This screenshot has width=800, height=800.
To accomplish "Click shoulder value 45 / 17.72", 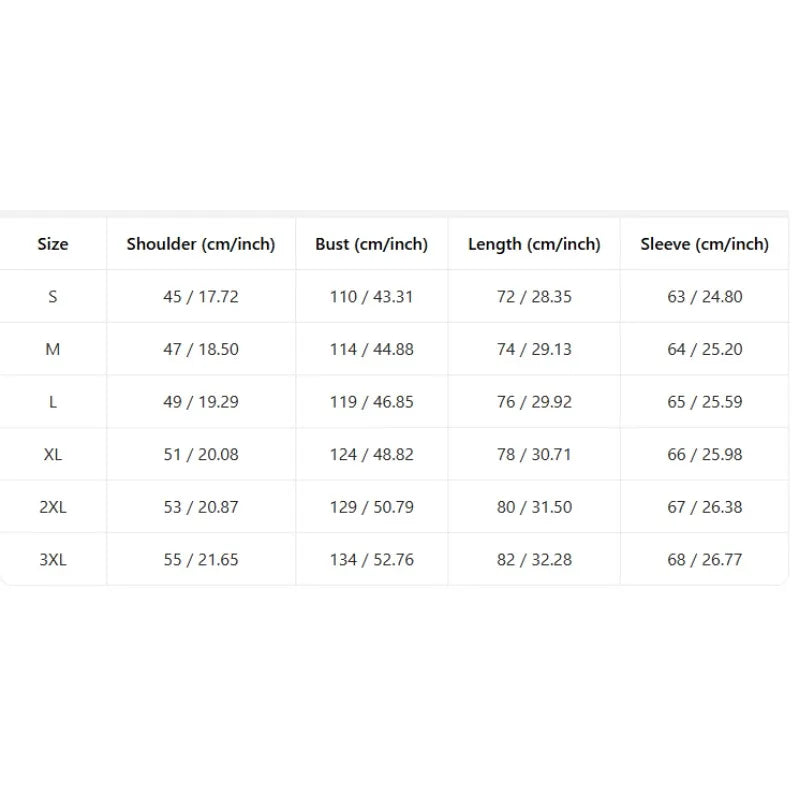I will pos(201,296).
